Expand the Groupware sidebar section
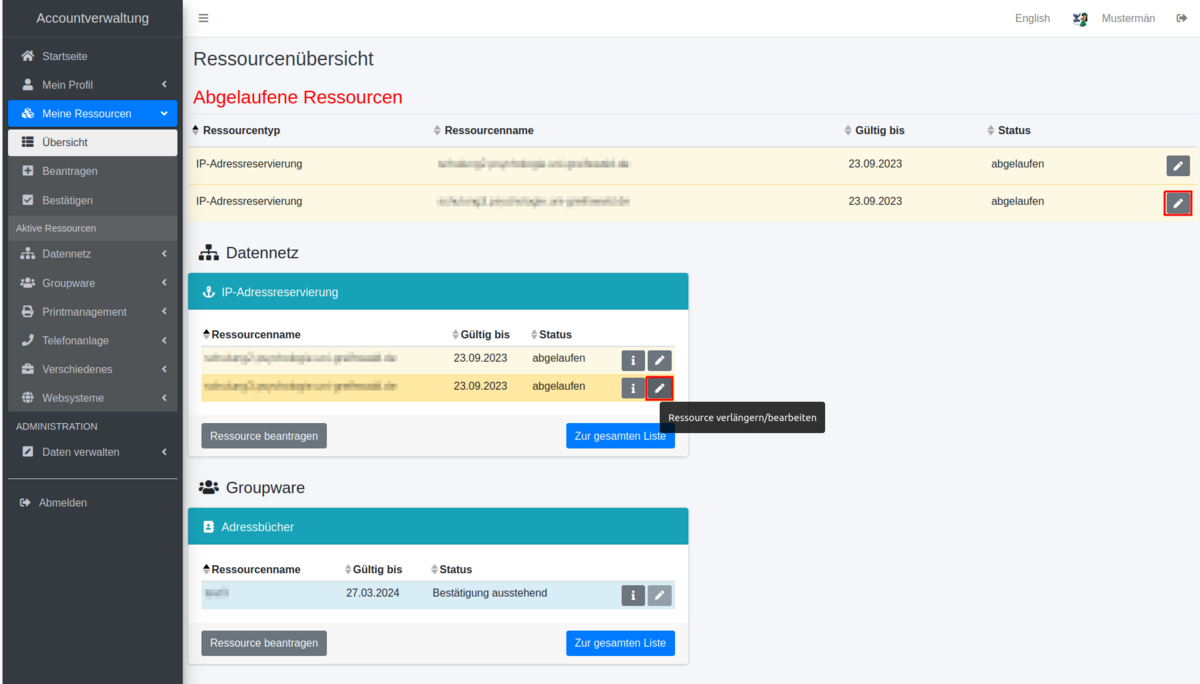1200x684 pixels. click(92, 283)
